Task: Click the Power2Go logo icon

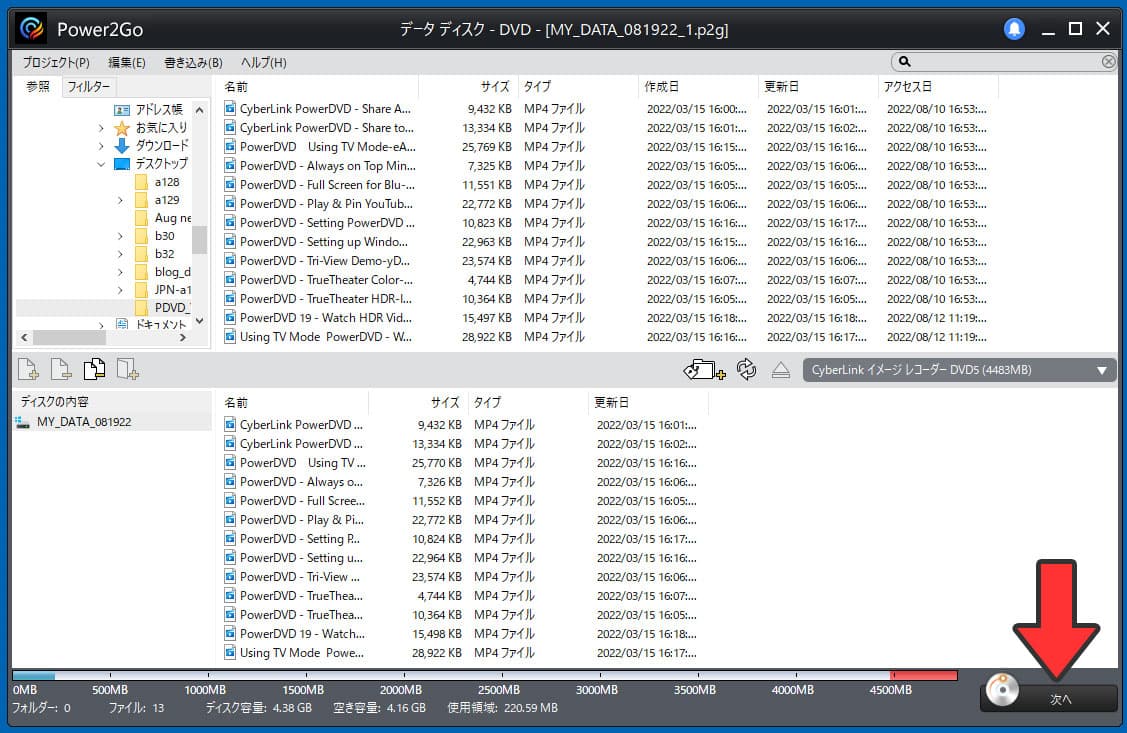Action: (32, 29)
